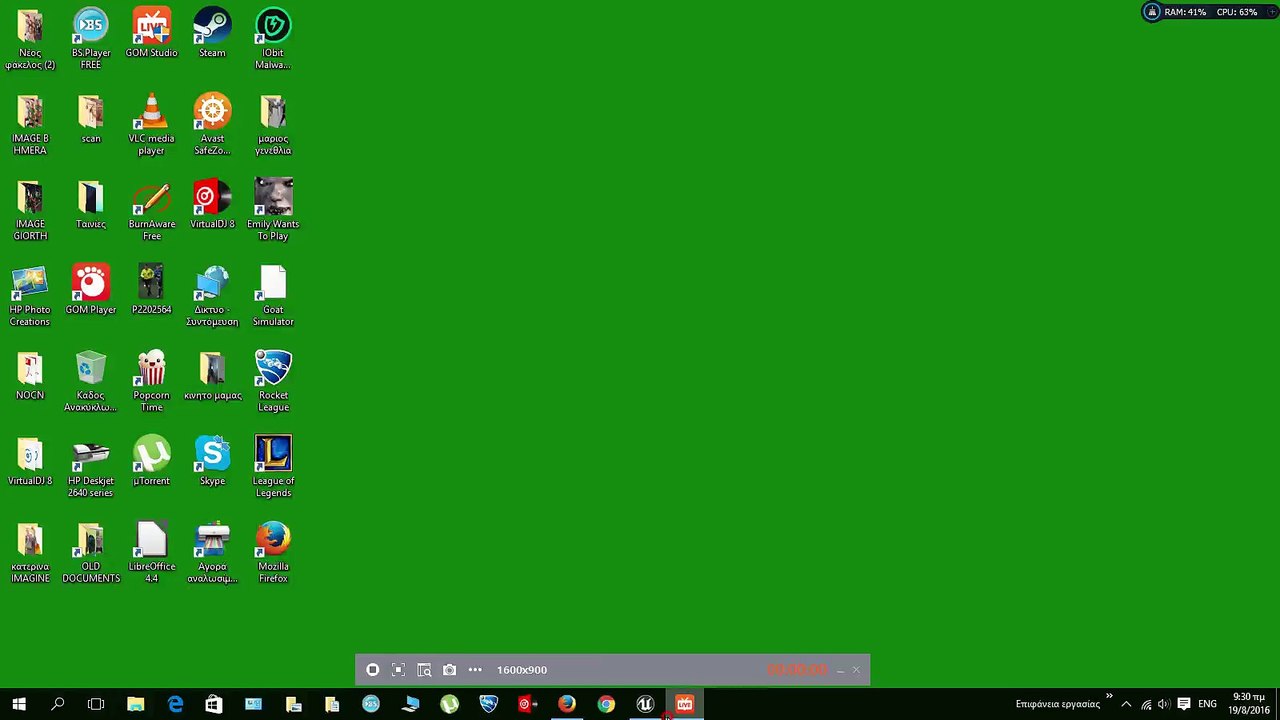This screenshot has height=720, width=1280.
Task: Select the full-screen capture area icon
Action: pyautogui.click(x=398, y=670)
